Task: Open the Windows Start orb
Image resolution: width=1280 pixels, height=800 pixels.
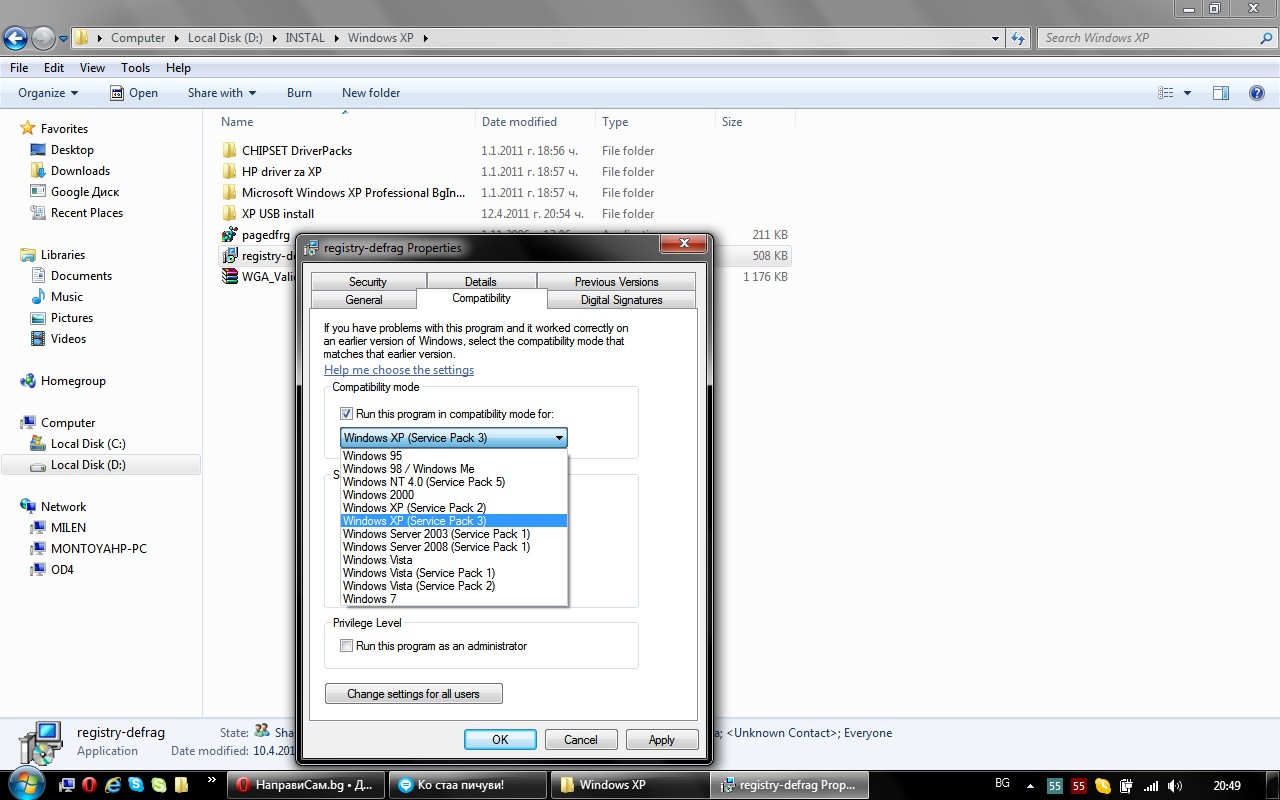Action: 26,782
